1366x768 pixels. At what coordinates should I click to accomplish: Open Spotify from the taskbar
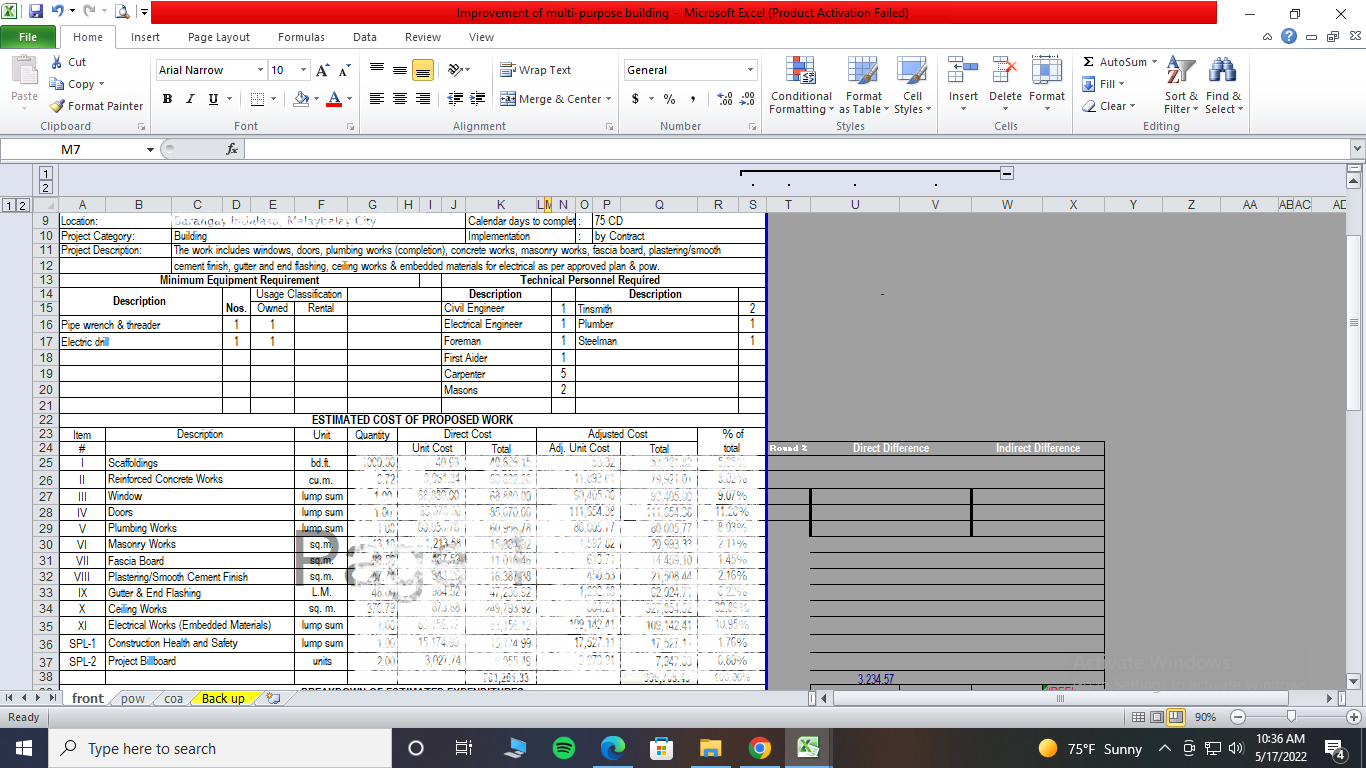pos(564,748)
